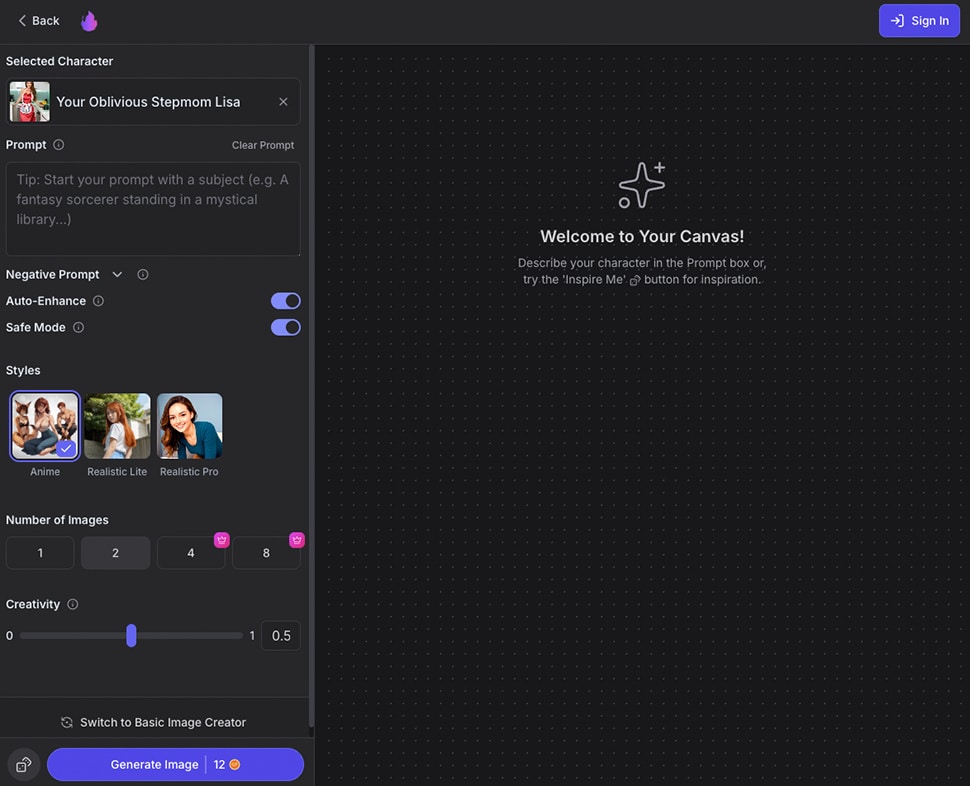Click the Auto-Enhance info icon
Screen dimensions: 970x786
[98, 301]
